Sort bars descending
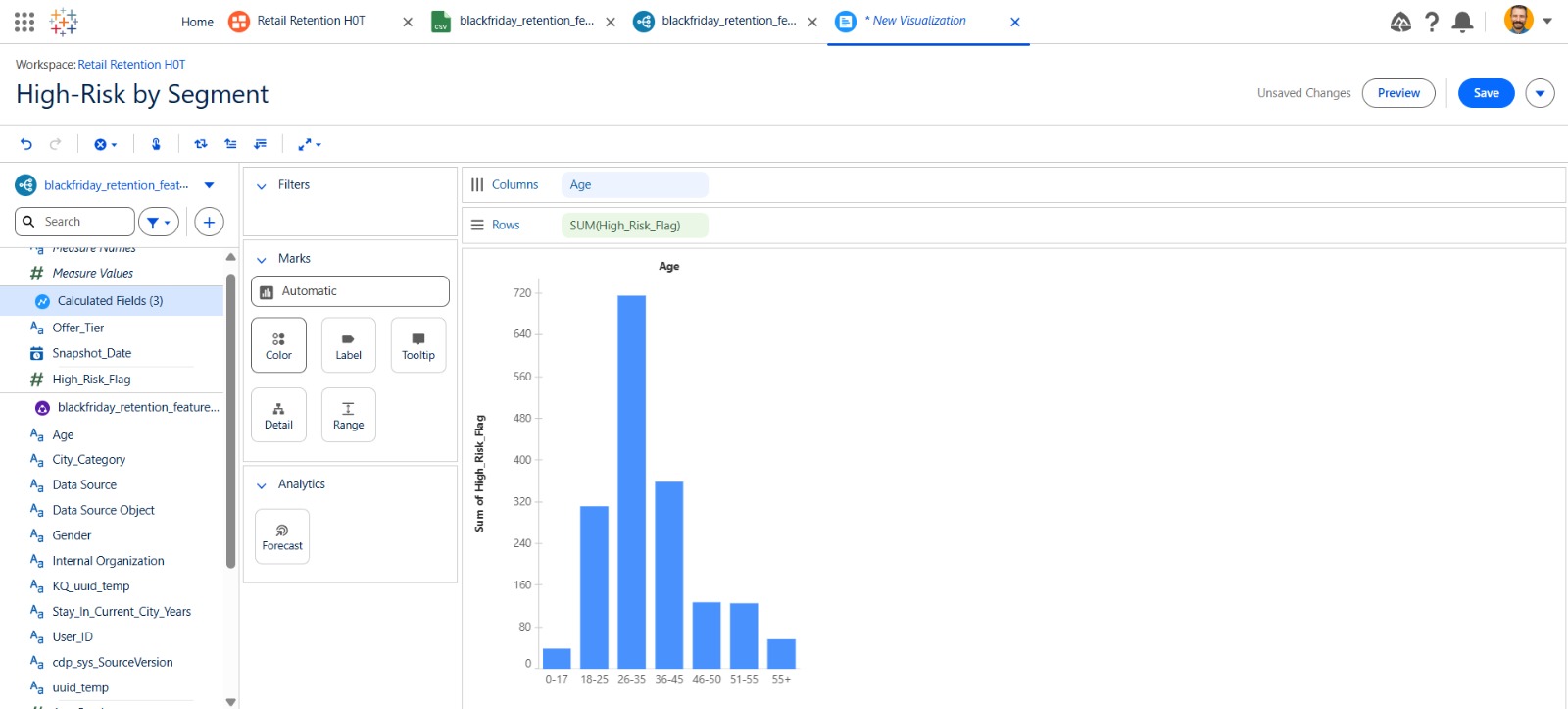The height and width of the screenshot is (709, 1568). pos(261,144)
